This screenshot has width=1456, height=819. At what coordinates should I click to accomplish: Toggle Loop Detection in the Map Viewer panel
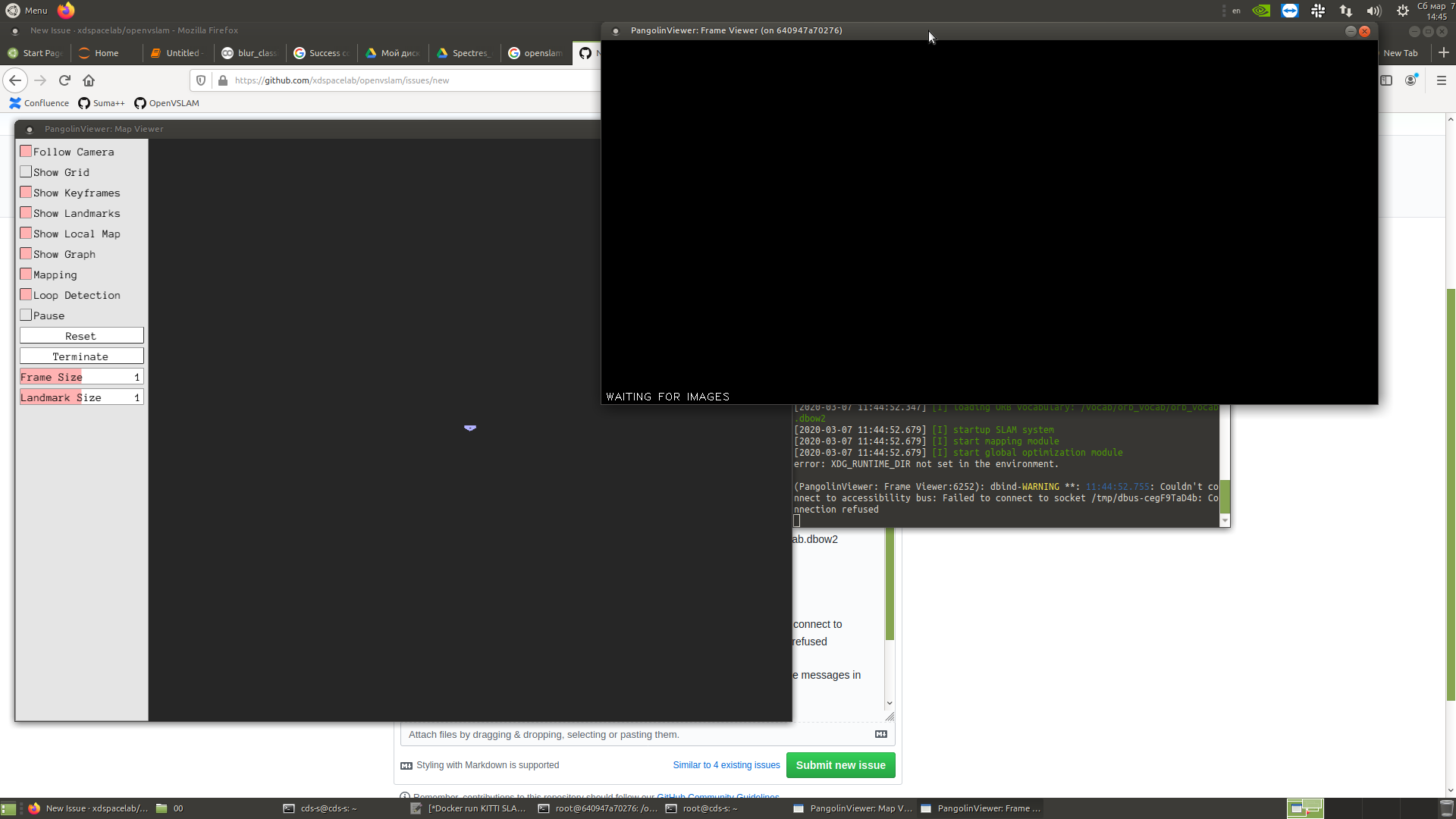pos(26,294)
